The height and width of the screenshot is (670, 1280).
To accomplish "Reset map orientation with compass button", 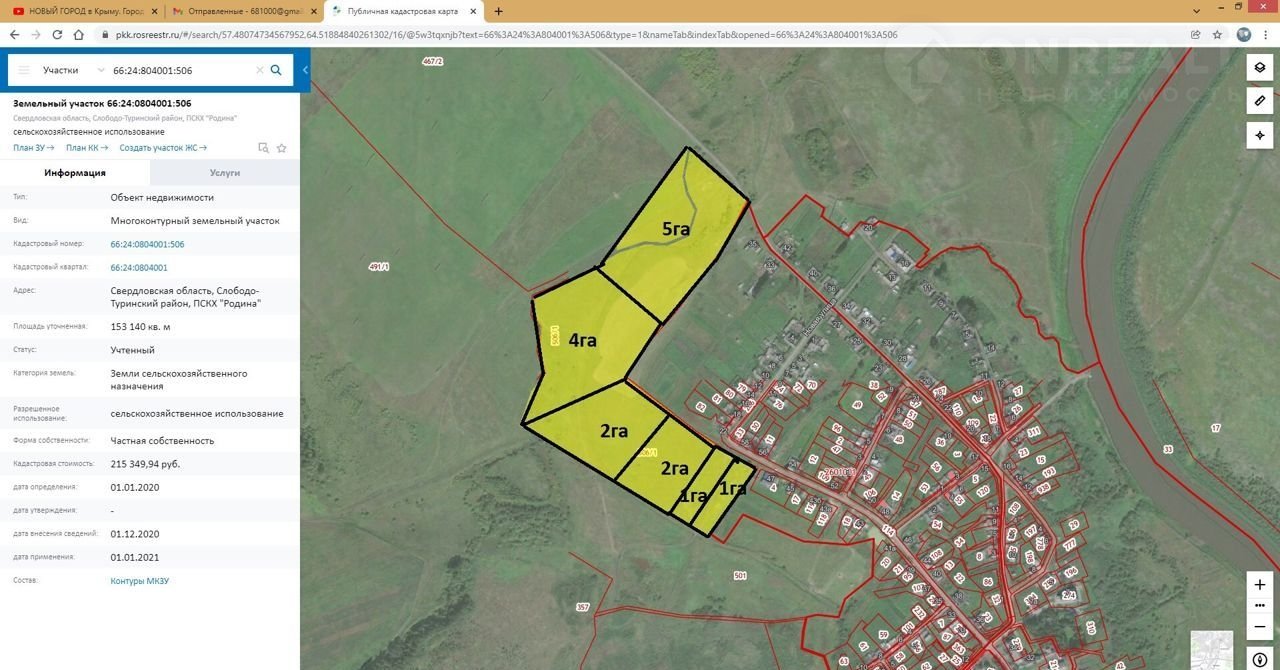I will [1259, 659].
